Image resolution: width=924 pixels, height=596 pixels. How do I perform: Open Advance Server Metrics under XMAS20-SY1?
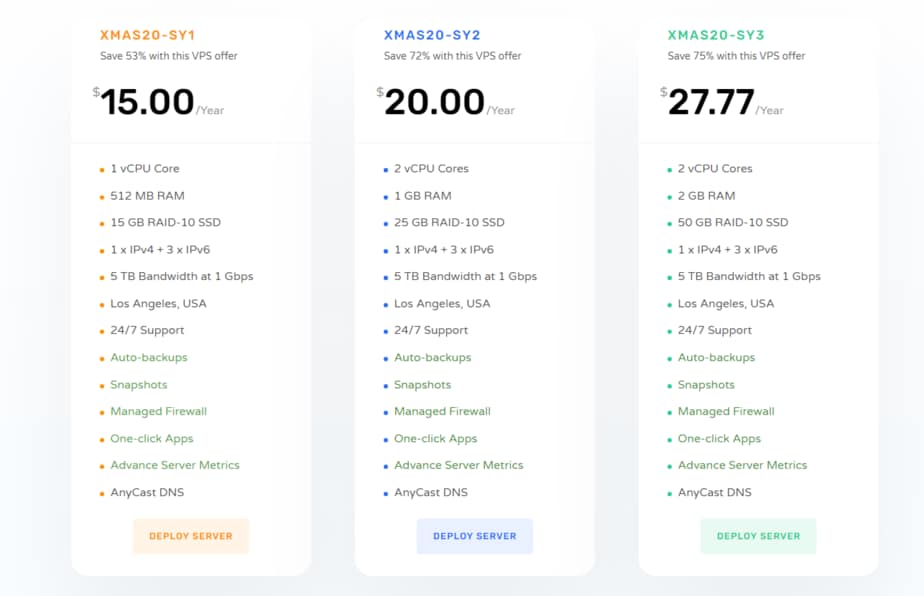tap(175, 465)
